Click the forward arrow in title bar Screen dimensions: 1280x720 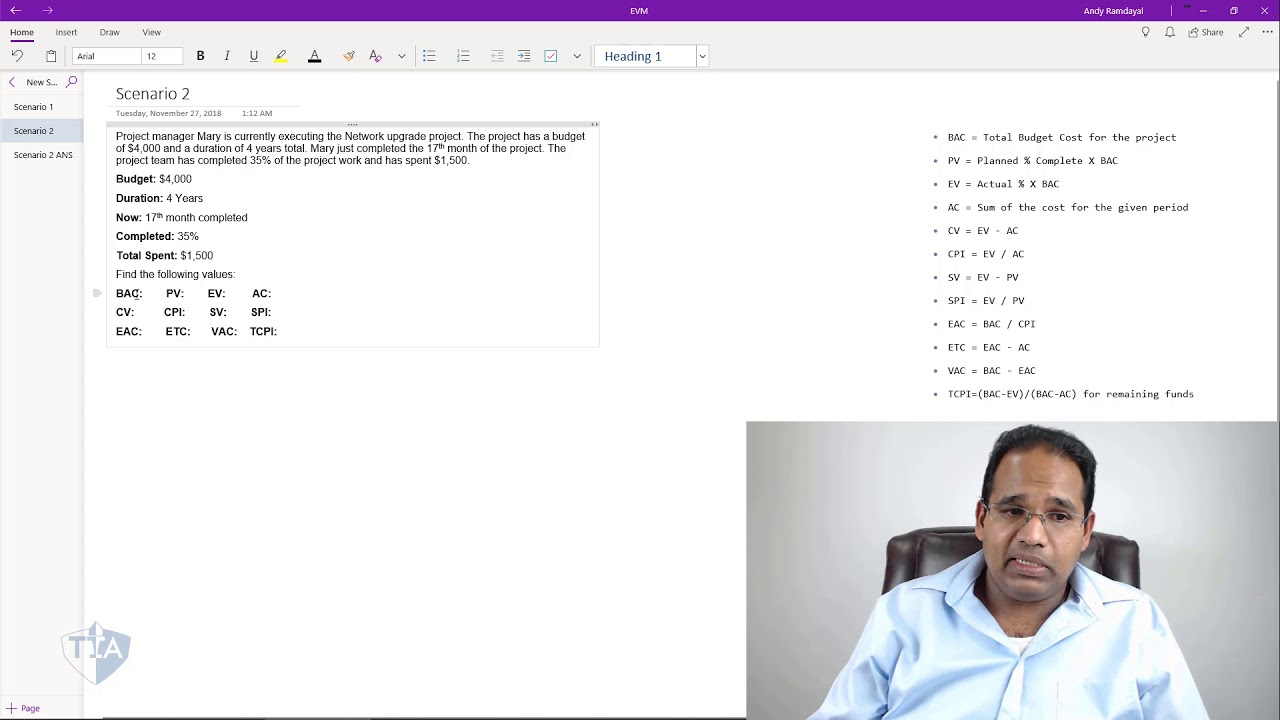pyautogui.click(x=47, y=10)
